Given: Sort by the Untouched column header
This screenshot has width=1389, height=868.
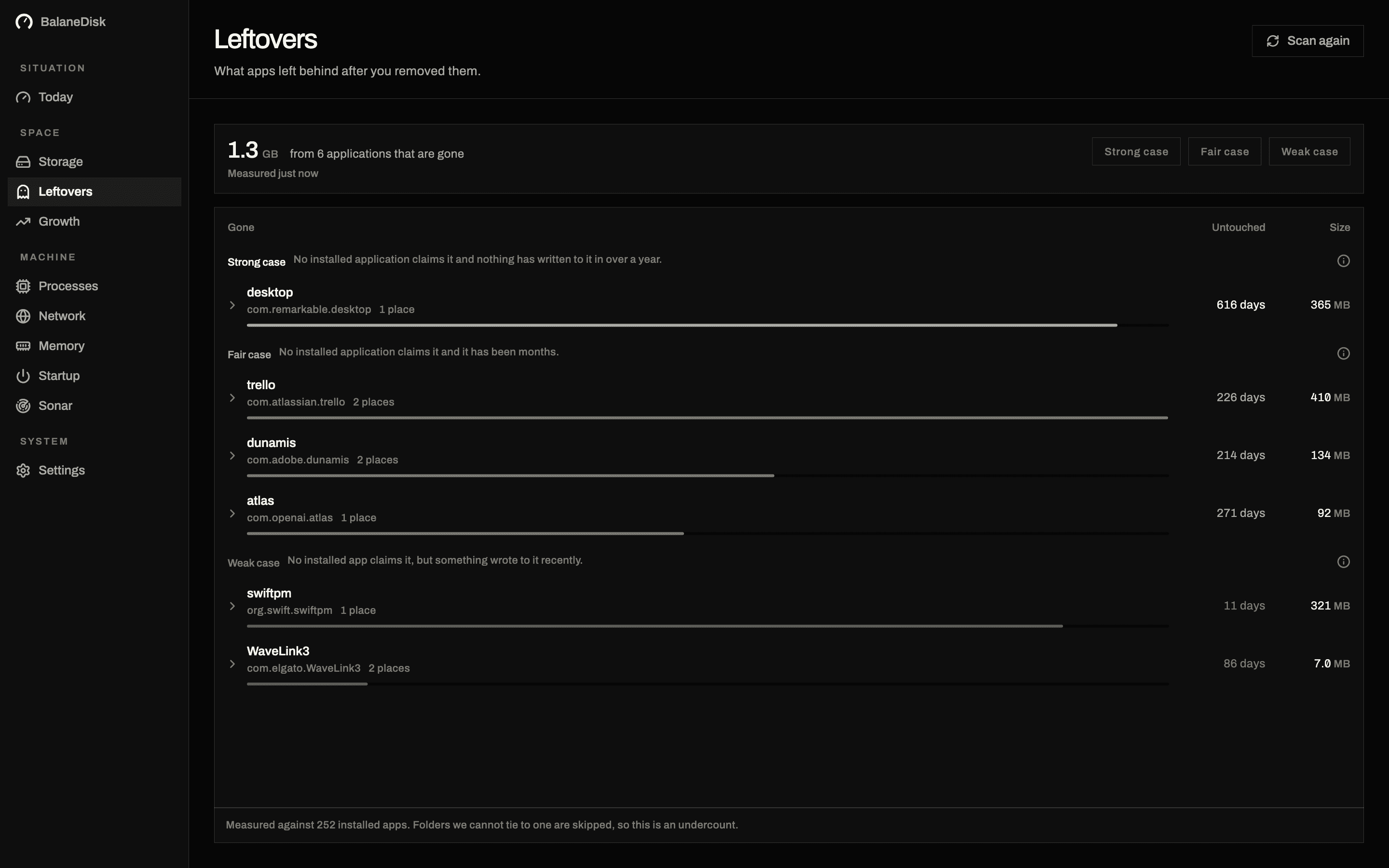Looking at the screenshot, I should click(1238, 227).
